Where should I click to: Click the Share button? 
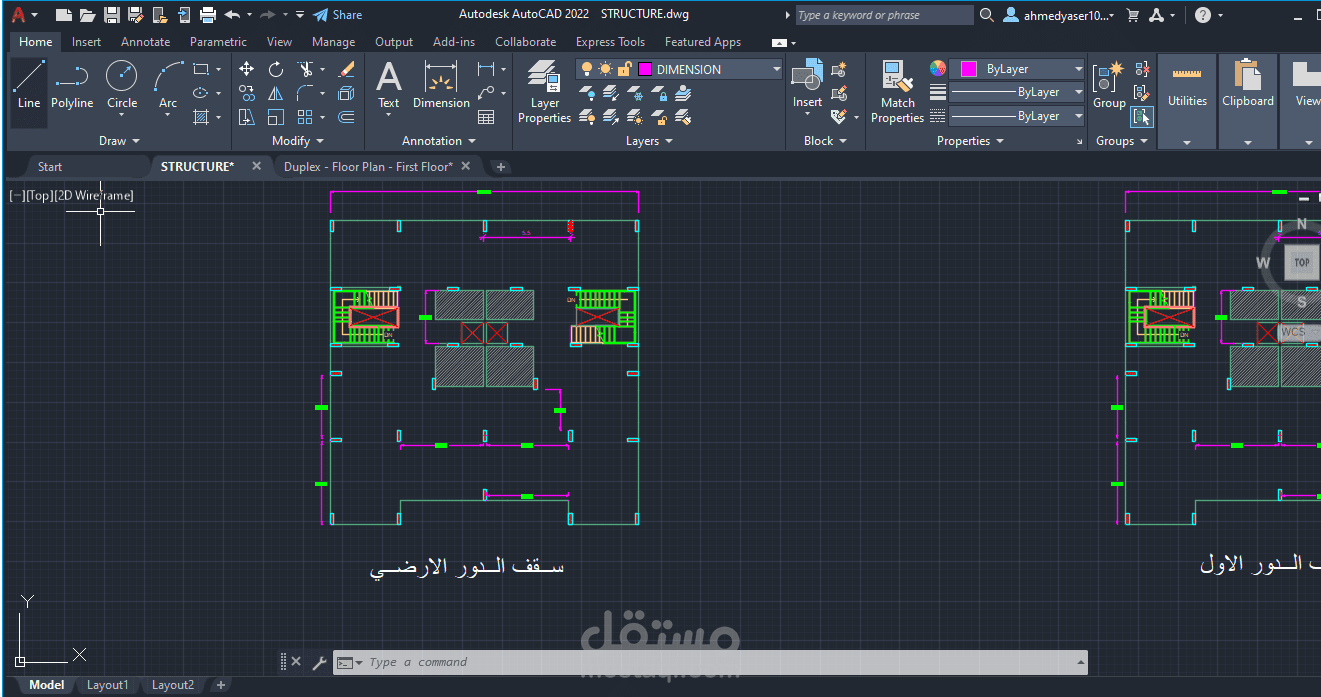(x=337, y=15)
